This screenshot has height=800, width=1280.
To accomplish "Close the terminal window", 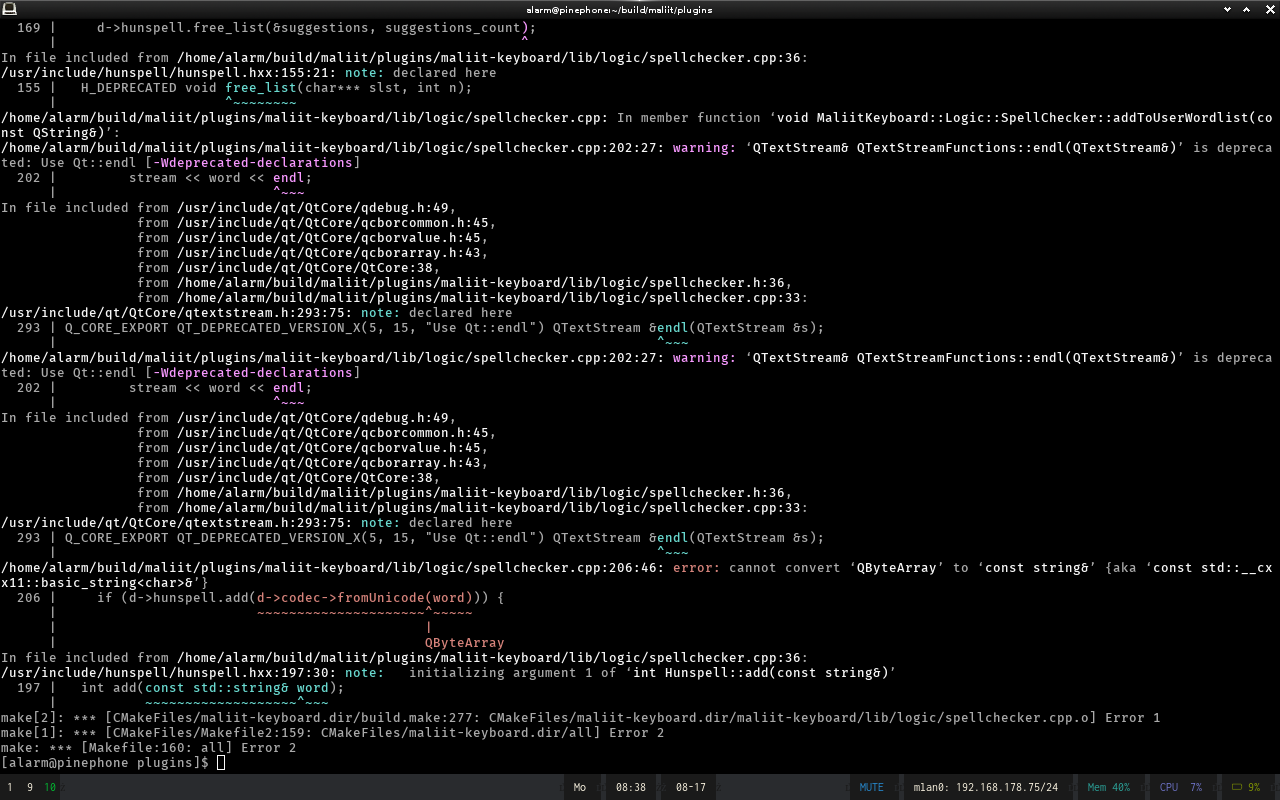I will 1267,9.
